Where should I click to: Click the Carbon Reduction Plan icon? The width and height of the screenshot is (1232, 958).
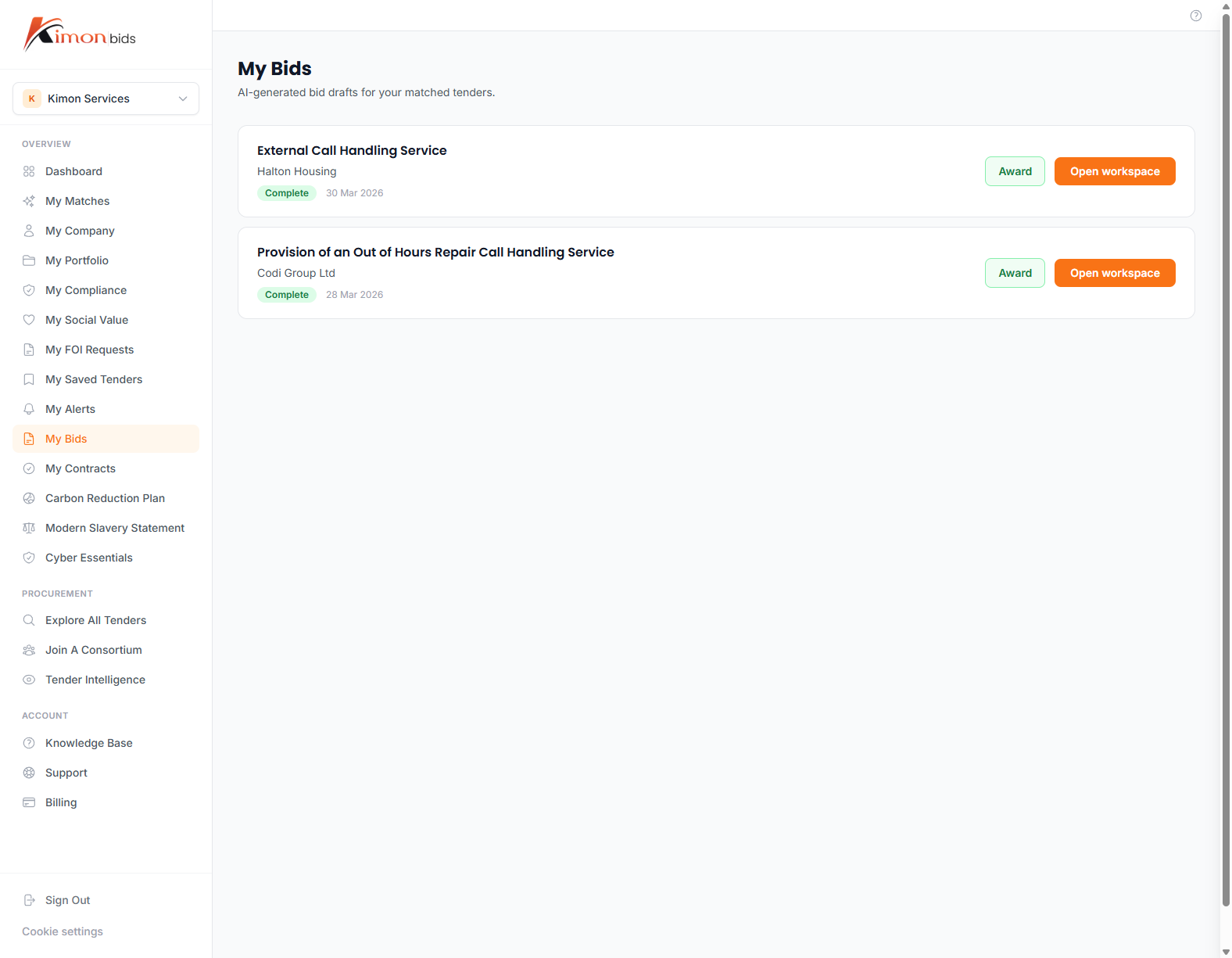(29, 498)
